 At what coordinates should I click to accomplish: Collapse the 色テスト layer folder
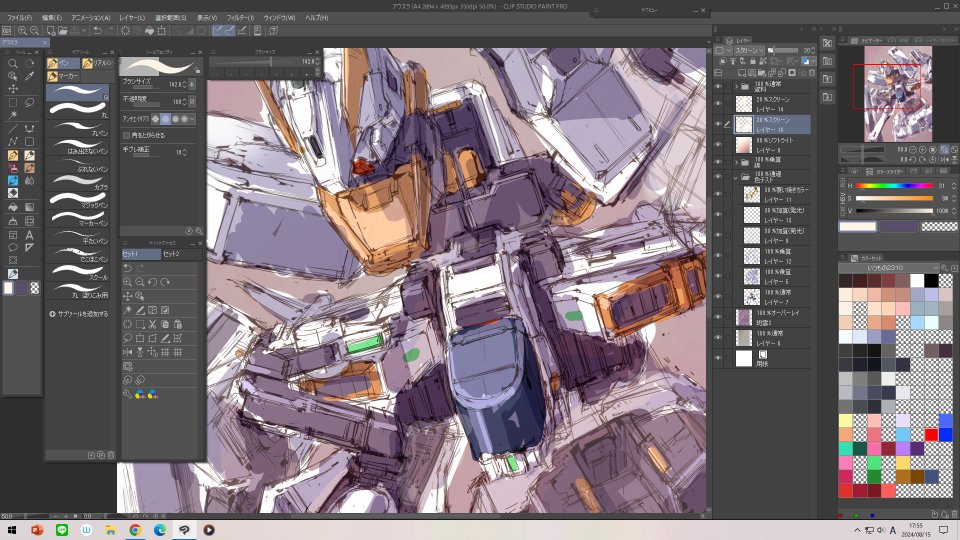coord(737,178)
